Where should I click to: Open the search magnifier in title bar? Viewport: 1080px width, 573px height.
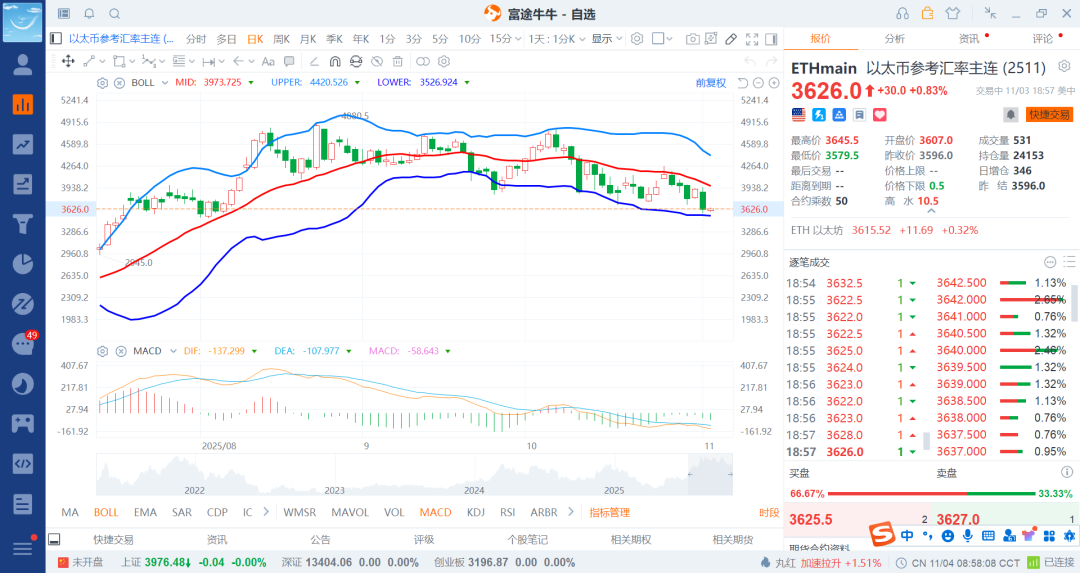point(114,14)
